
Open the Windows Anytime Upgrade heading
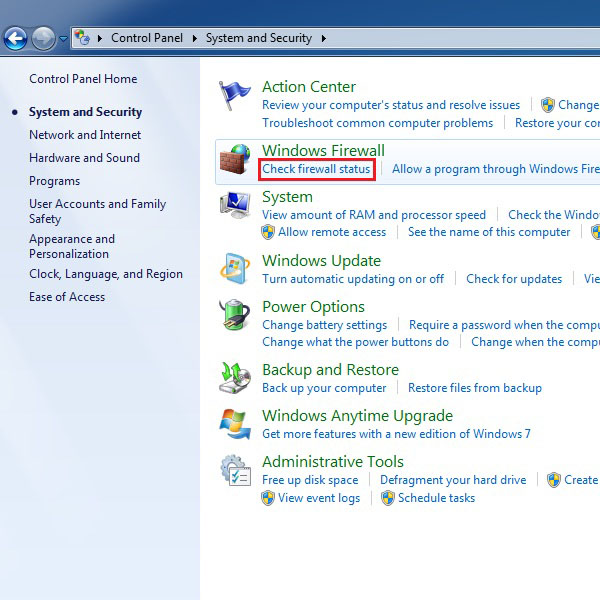[357, 416]
